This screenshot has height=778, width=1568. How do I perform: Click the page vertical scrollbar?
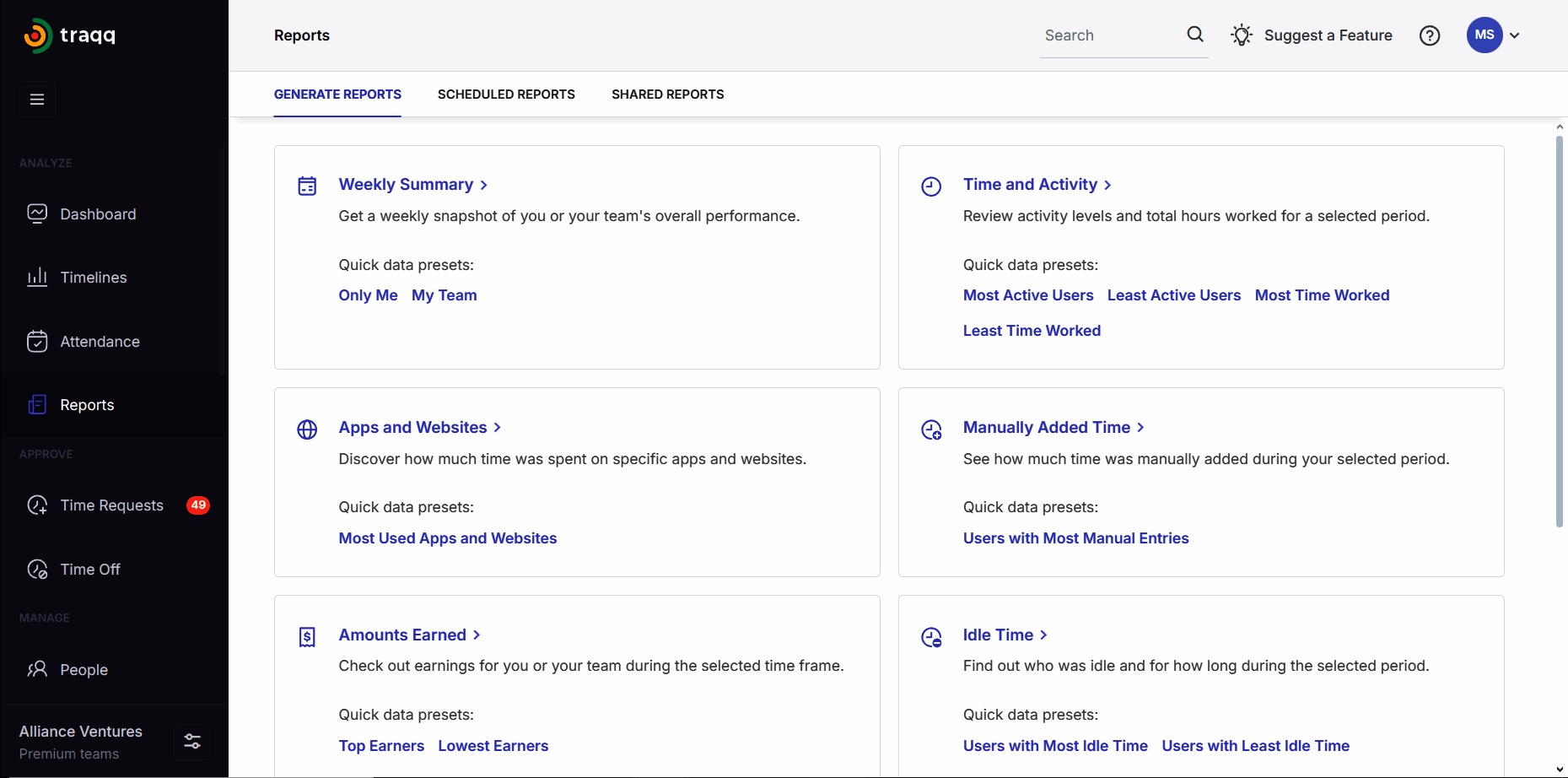coord(1559,331)
